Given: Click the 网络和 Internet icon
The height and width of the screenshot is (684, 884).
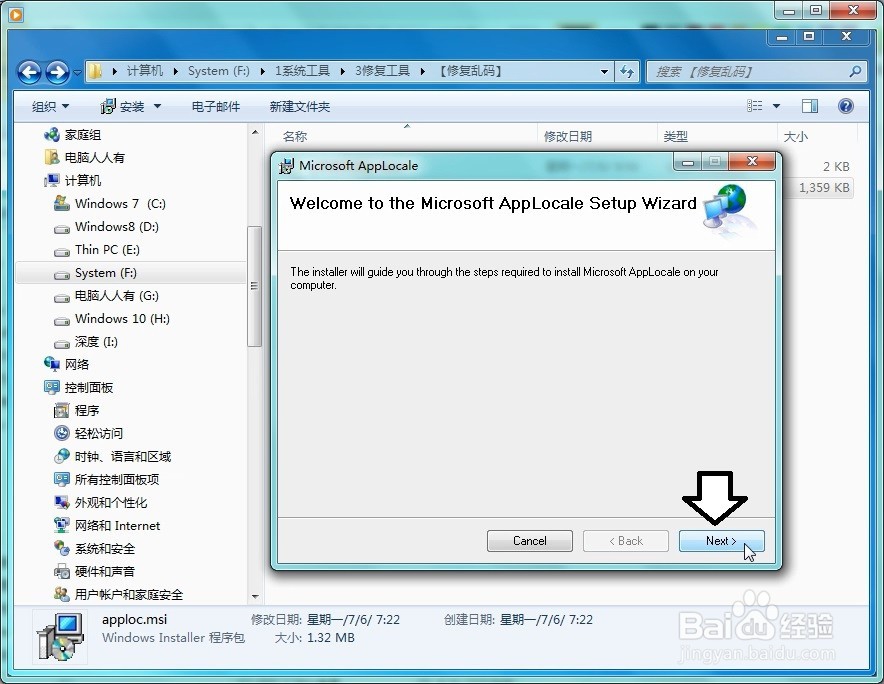Looking at the screenshot, I should pos(61,526).
